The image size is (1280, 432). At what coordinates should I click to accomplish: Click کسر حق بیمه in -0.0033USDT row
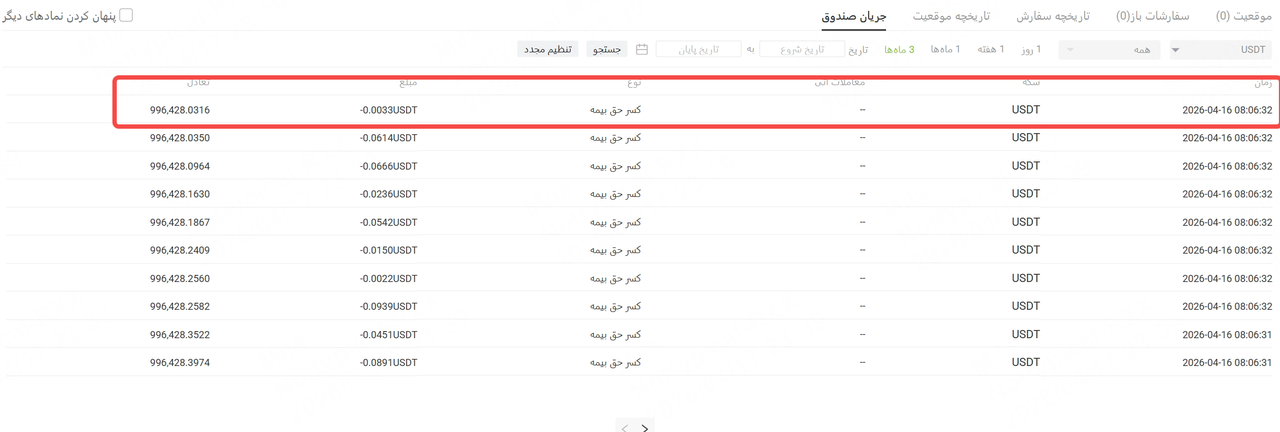(x=617, y=109)
